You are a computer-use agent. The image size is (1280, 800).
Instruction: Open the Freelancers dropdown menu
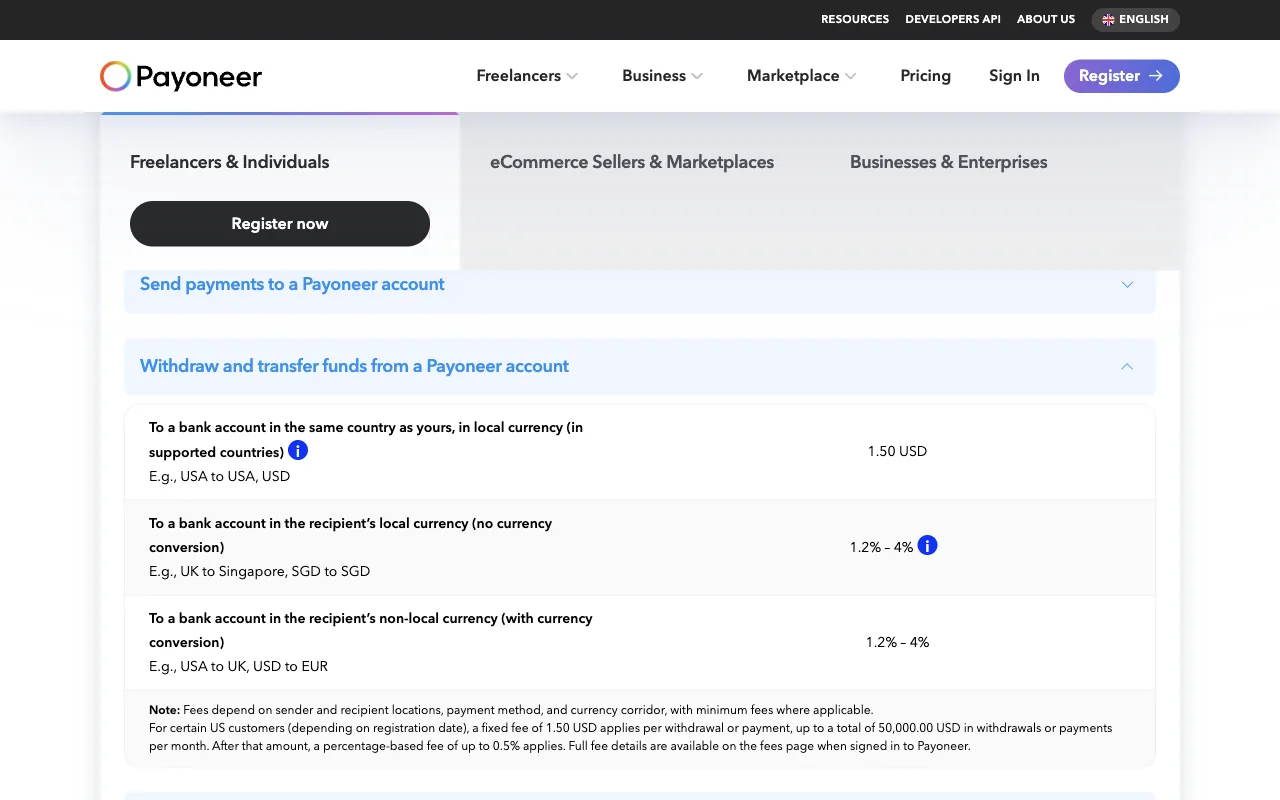(527, 76)
